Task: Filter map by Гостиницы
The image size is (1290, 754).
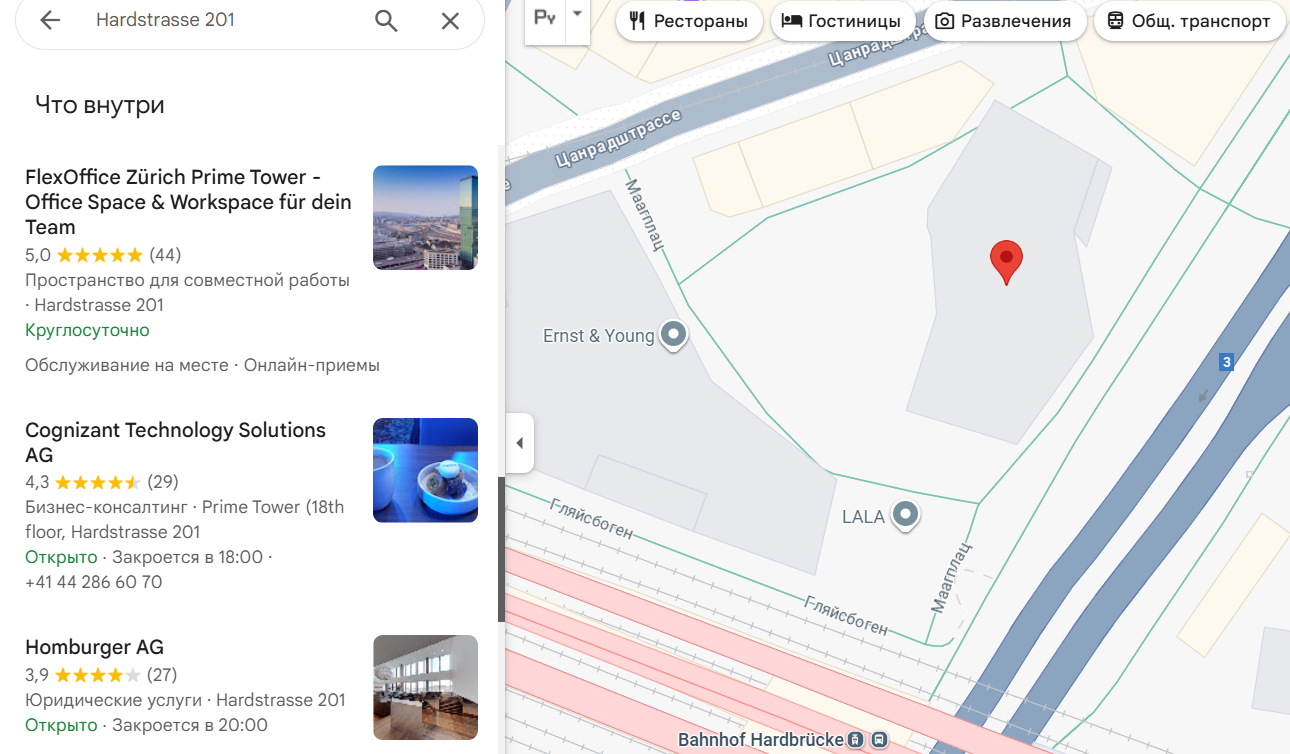Action: pyautogui.click(x=842, y=21)
